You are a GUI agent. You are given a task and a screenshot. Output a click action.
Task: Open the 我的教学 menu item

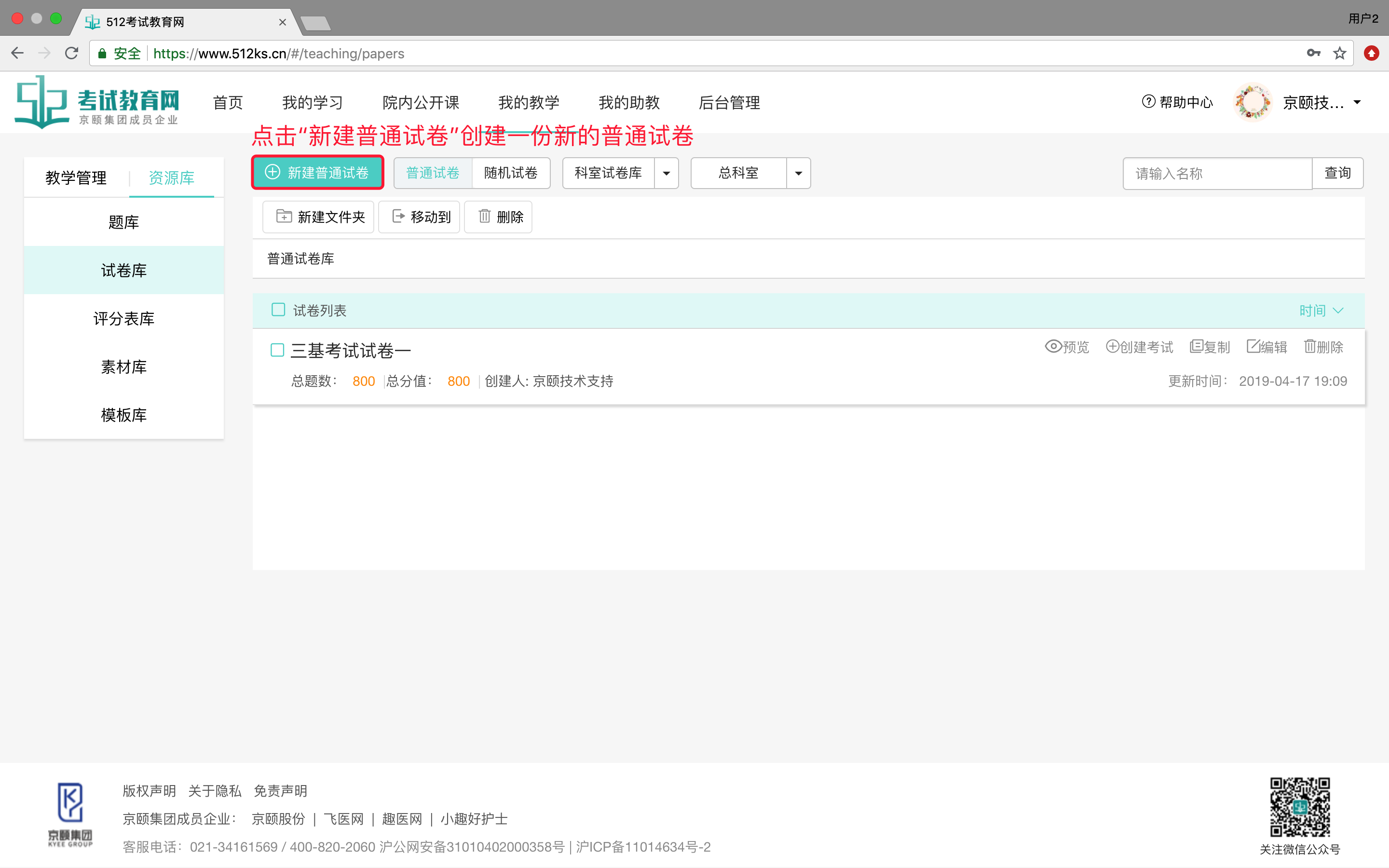pyautogui.click(x=529, y=103)
